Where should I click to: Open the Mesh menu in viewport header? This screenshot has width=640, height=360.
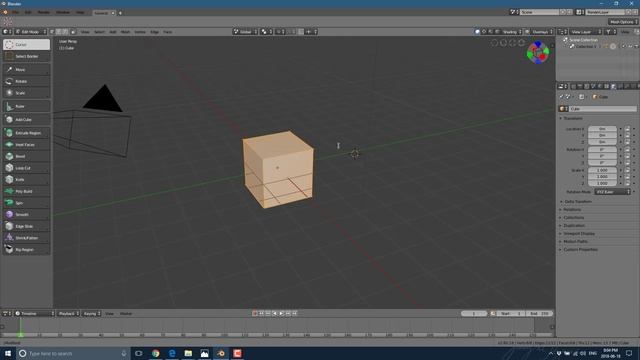[125, 32]
